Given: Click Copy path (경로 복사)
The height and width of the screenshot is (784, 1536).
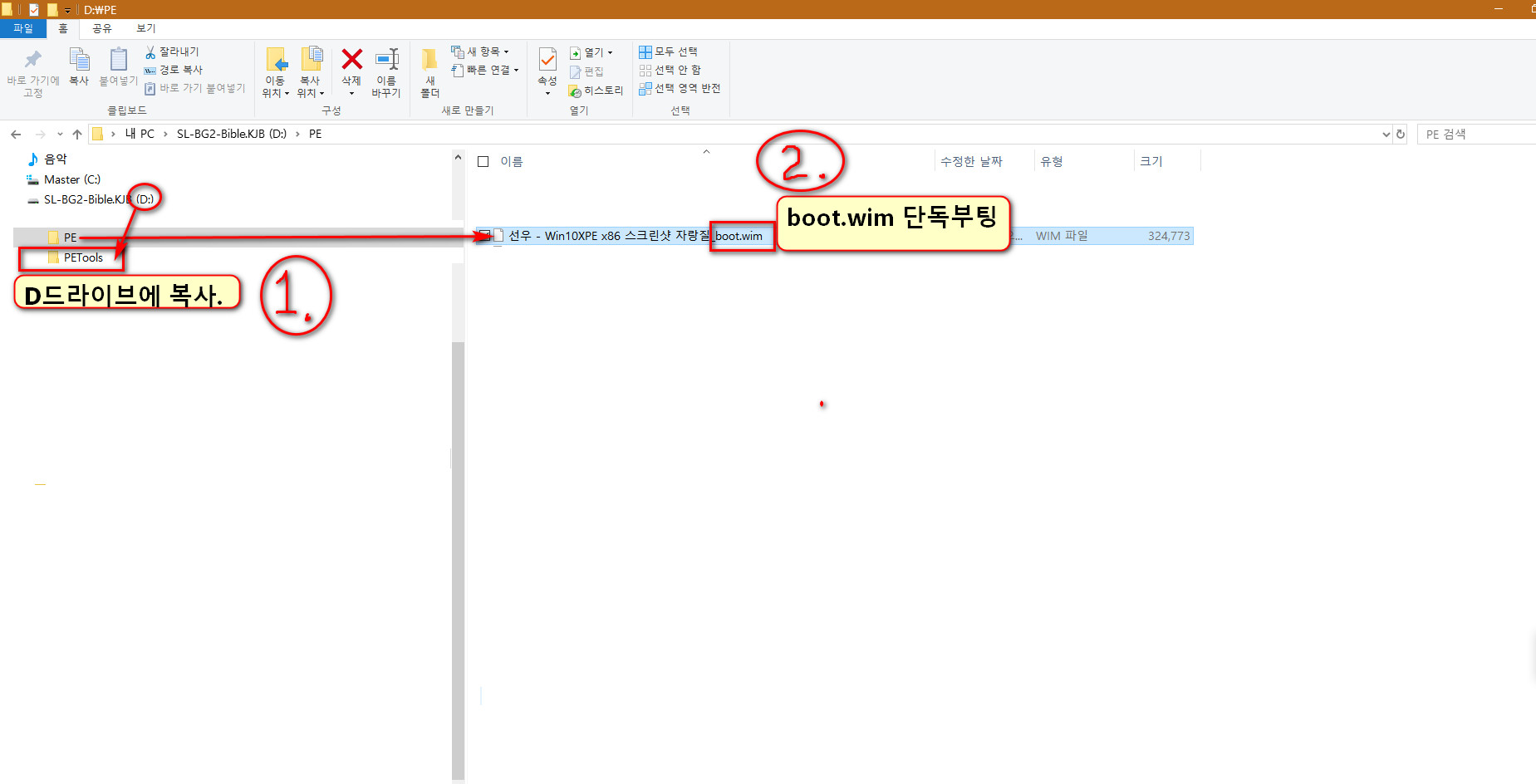Looking at the screenshot, I should [174, 70].
